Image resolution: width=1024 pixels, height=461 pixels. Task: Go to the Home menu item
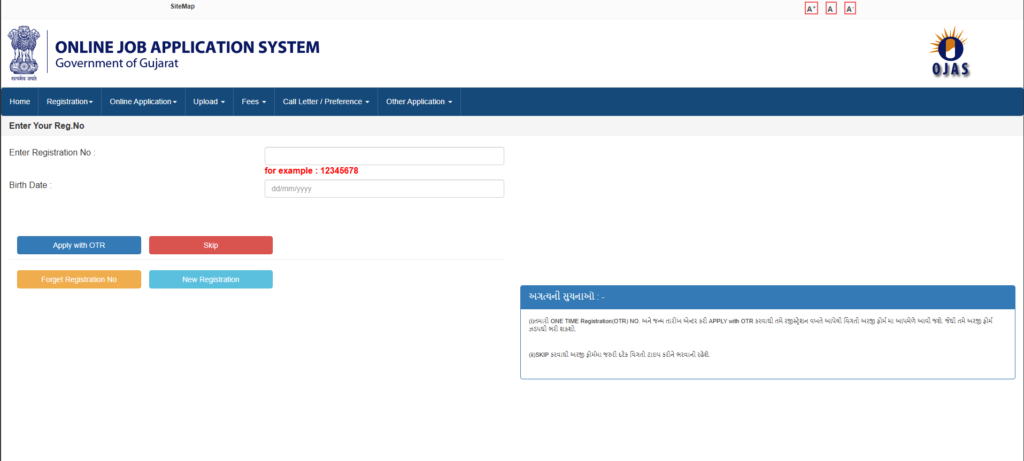[20, 102]
